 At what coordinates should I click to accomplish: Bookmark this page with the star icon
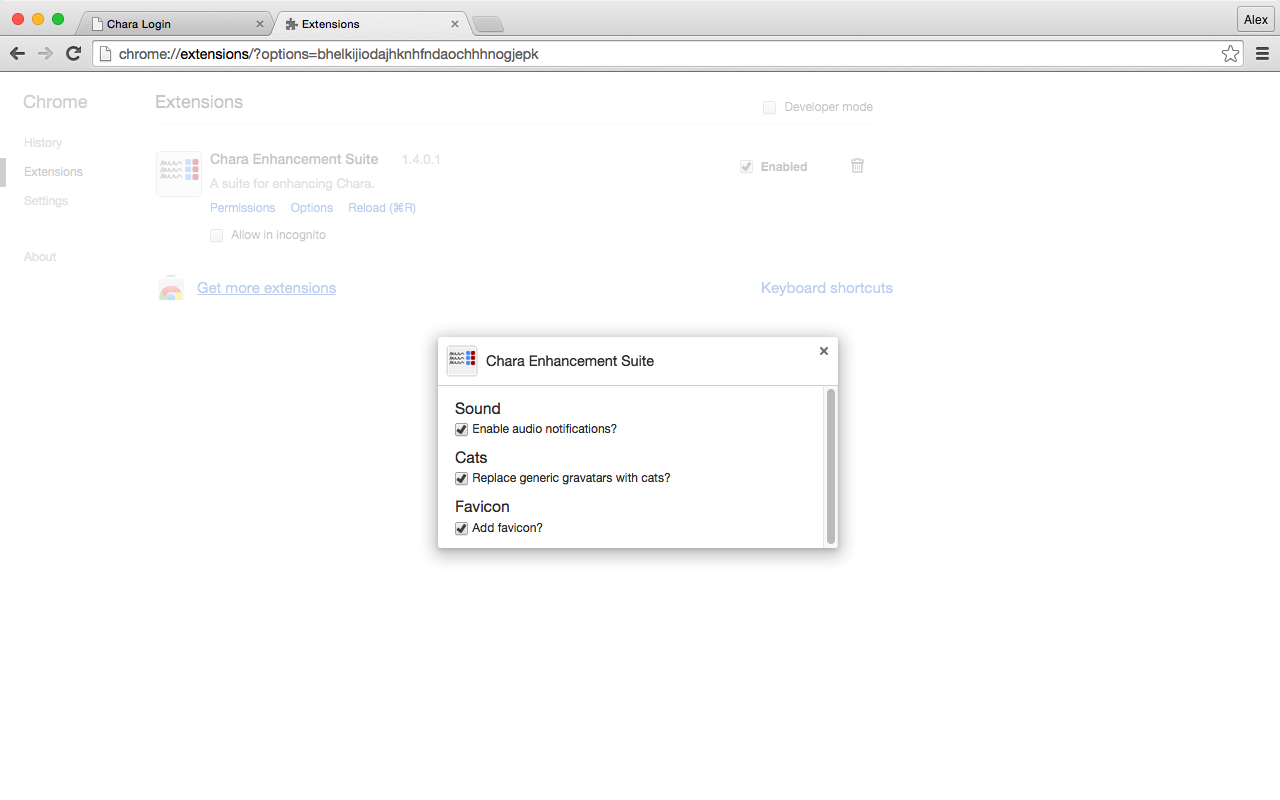[x=1230, y=54]
